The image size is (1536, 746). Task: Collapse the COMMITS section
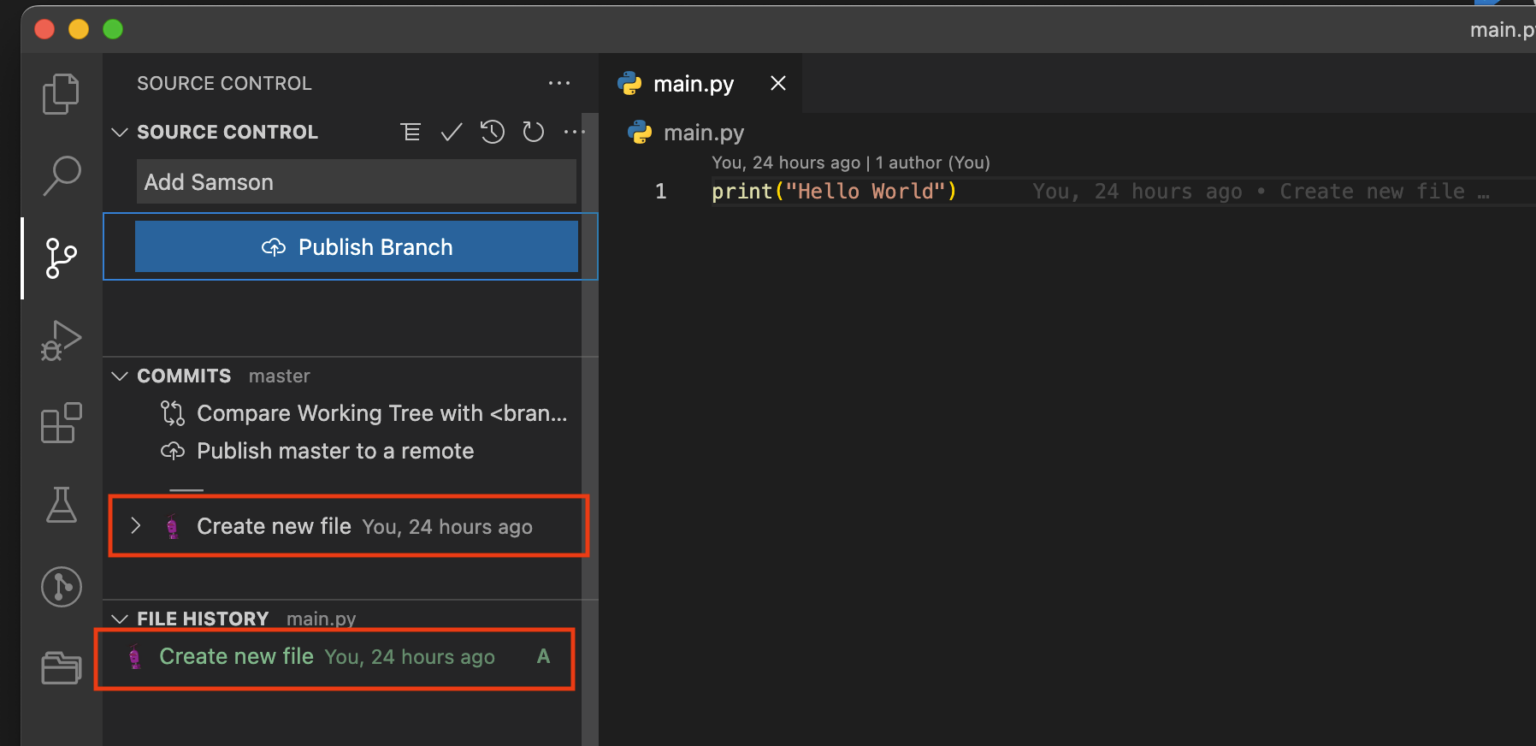[120, 376]
